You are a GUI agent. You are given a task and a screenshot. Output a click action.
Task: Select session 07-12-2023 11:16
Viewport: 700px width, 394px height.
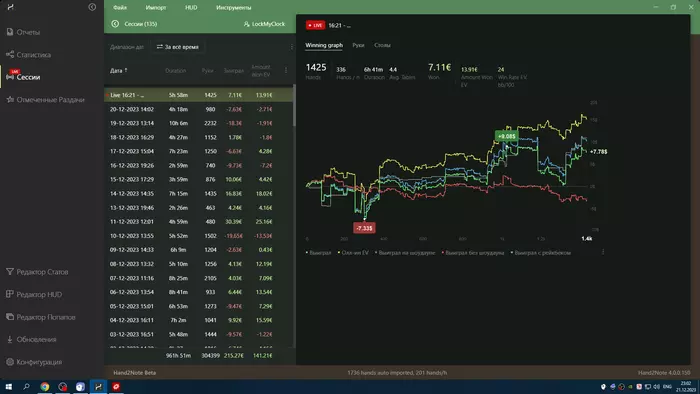[199, 278]
